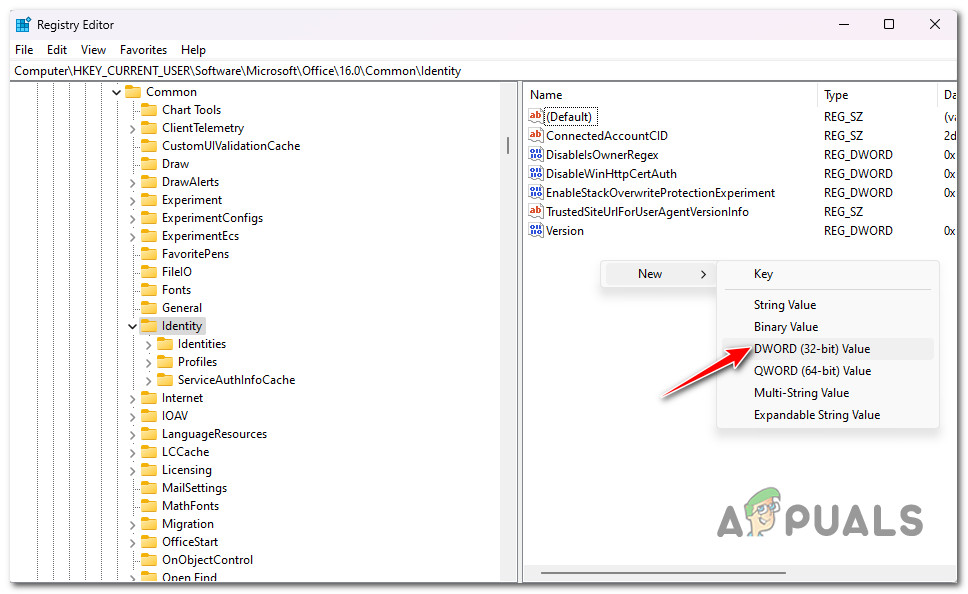
Task: Click the Draw folder icon
Action: 149,164
